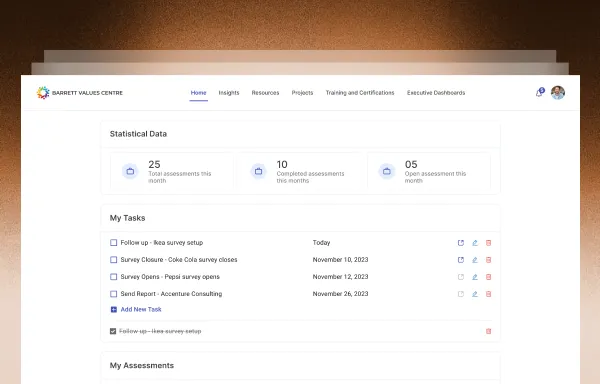Click the November 12, 2023 date

point(340,277)
